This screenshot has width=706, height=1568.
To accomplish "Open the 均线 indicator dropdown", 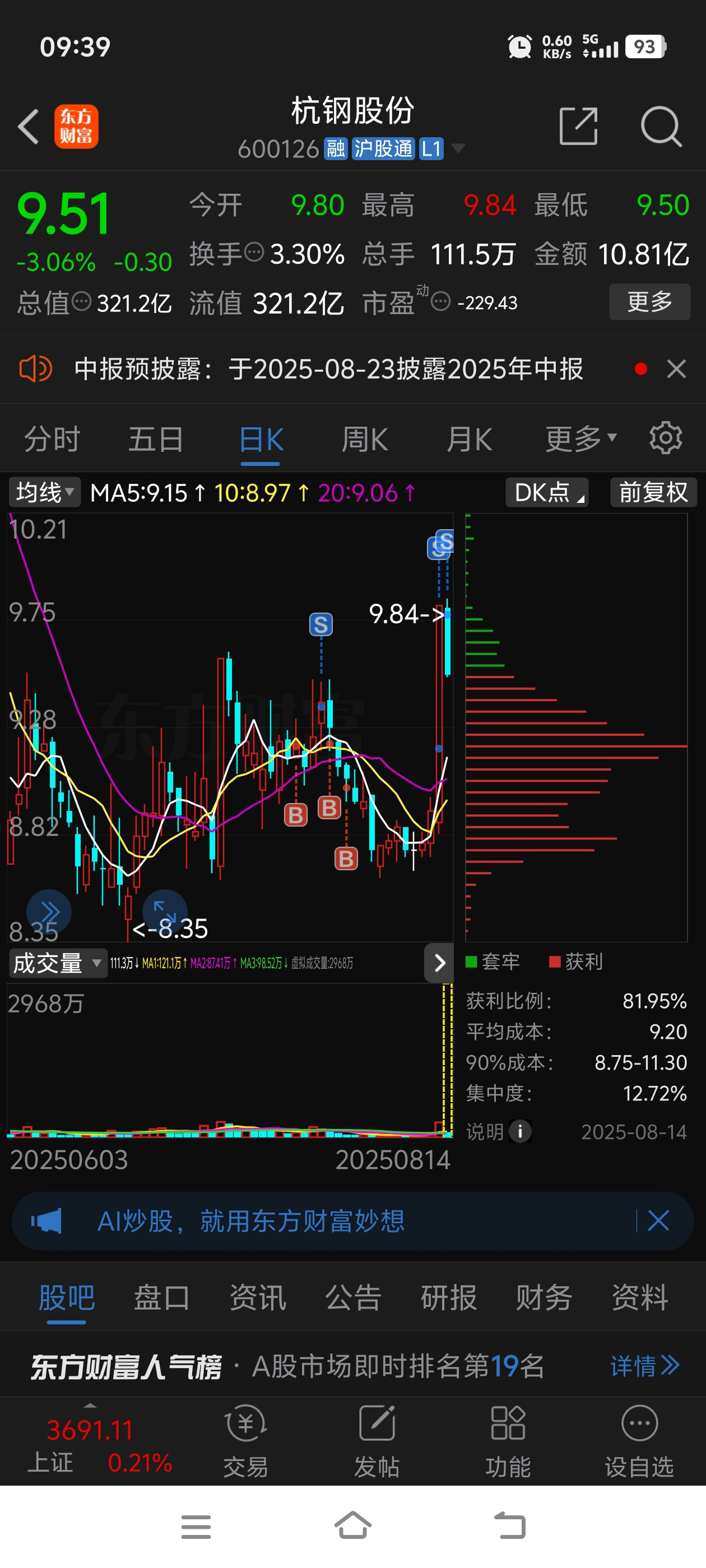I will (x=44, y=492).
